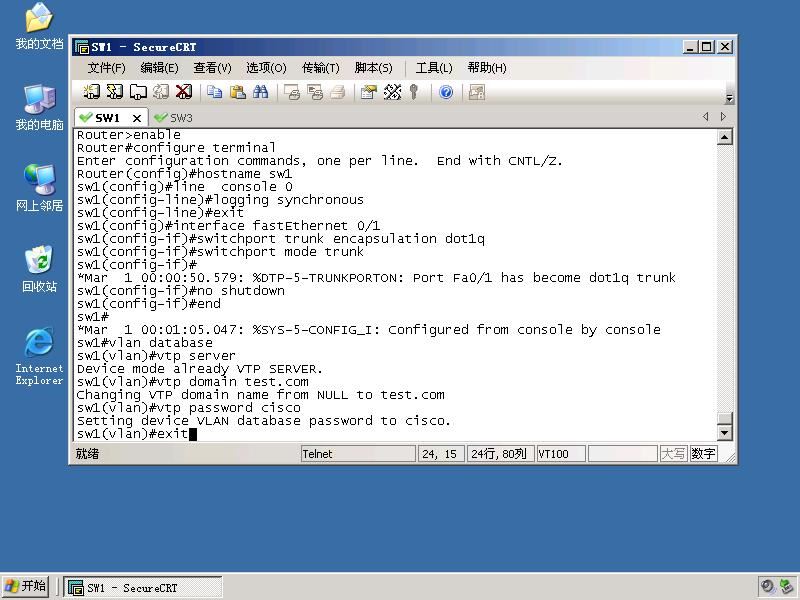The image size is (800, 600).
Task: Click the grayed Reconnect toolbar icon
Action: click(x=161, y=92)
